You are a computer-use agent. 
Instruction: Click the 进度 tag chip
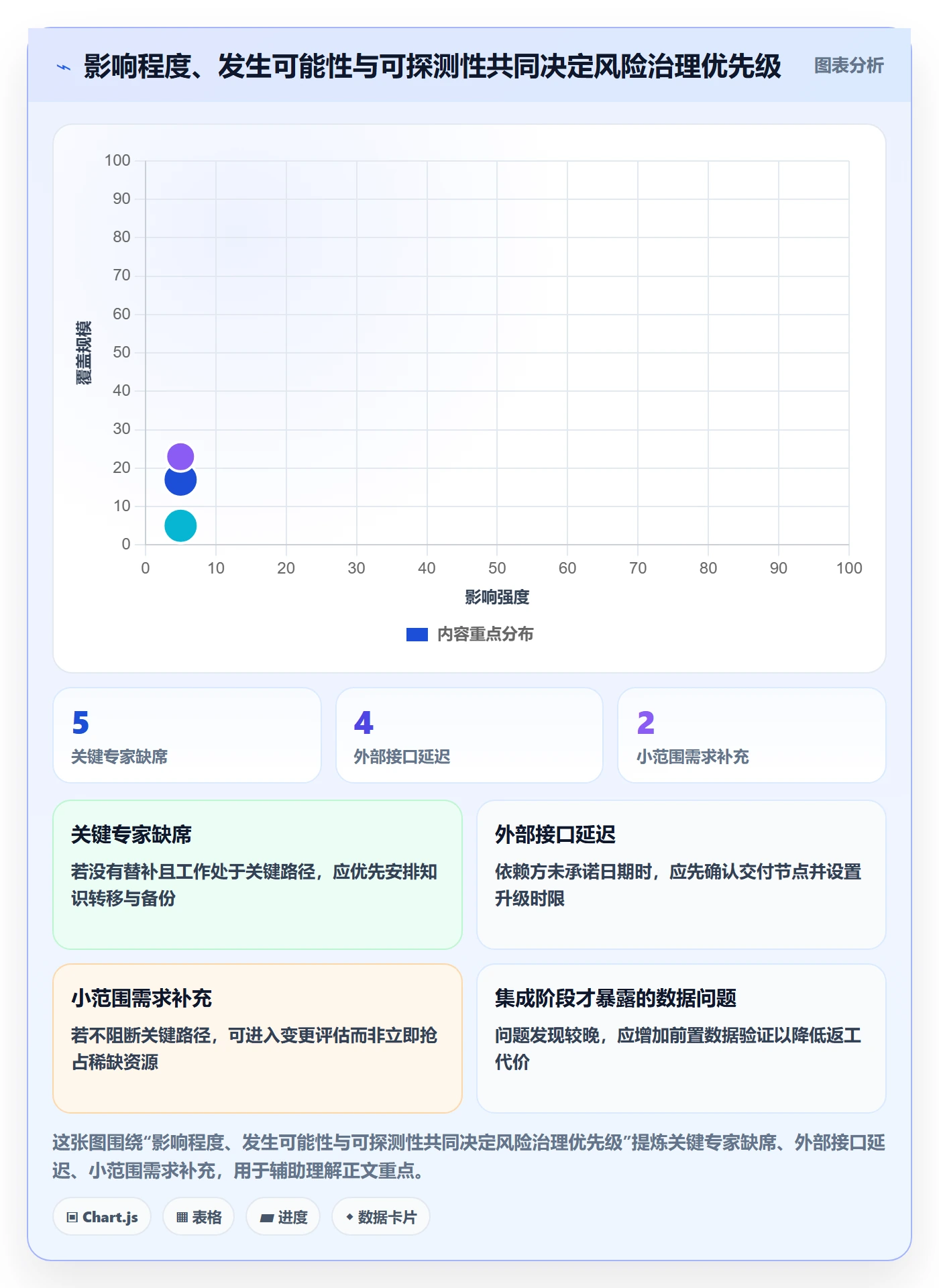(283, 1217)
